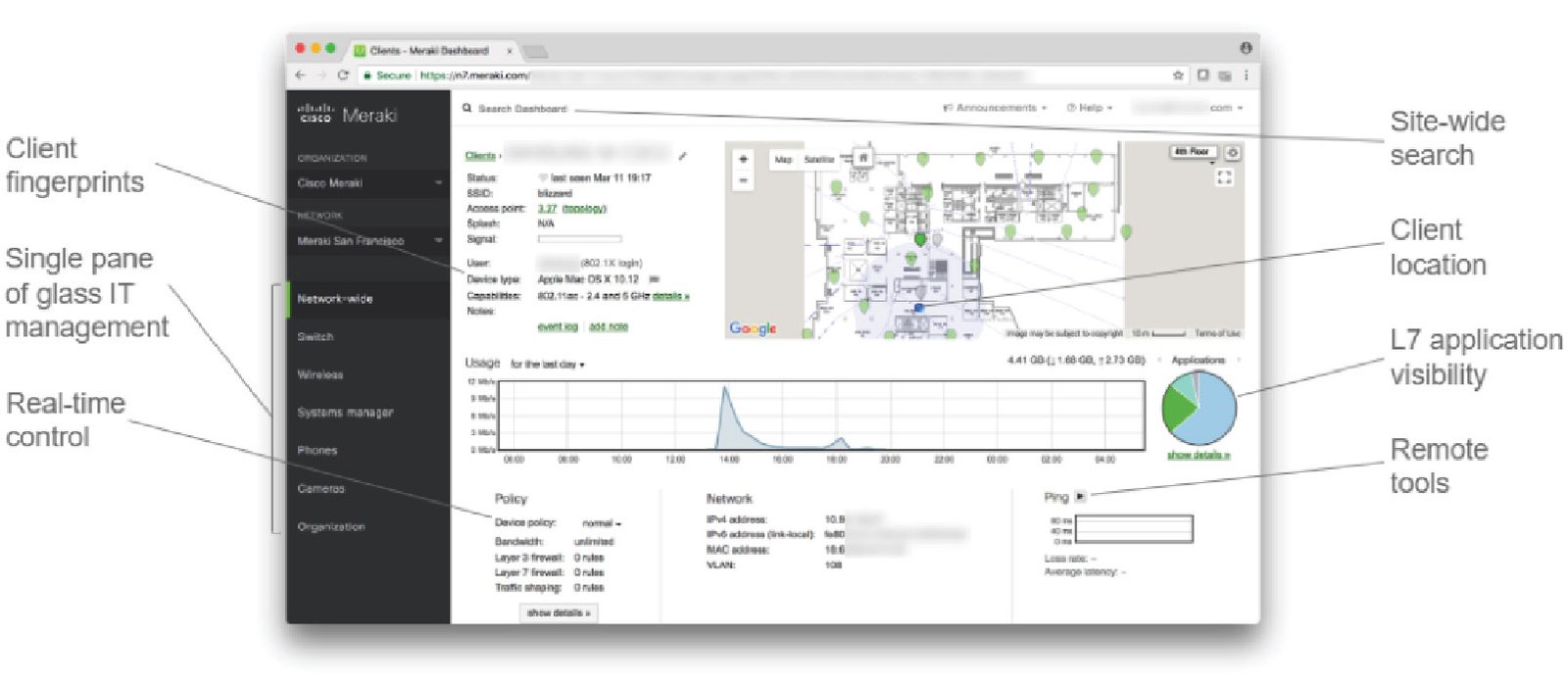The width and height of the screenshot is (1568, 689).
Task: Click the pencil icon to rename client
Action: (683, 155)
